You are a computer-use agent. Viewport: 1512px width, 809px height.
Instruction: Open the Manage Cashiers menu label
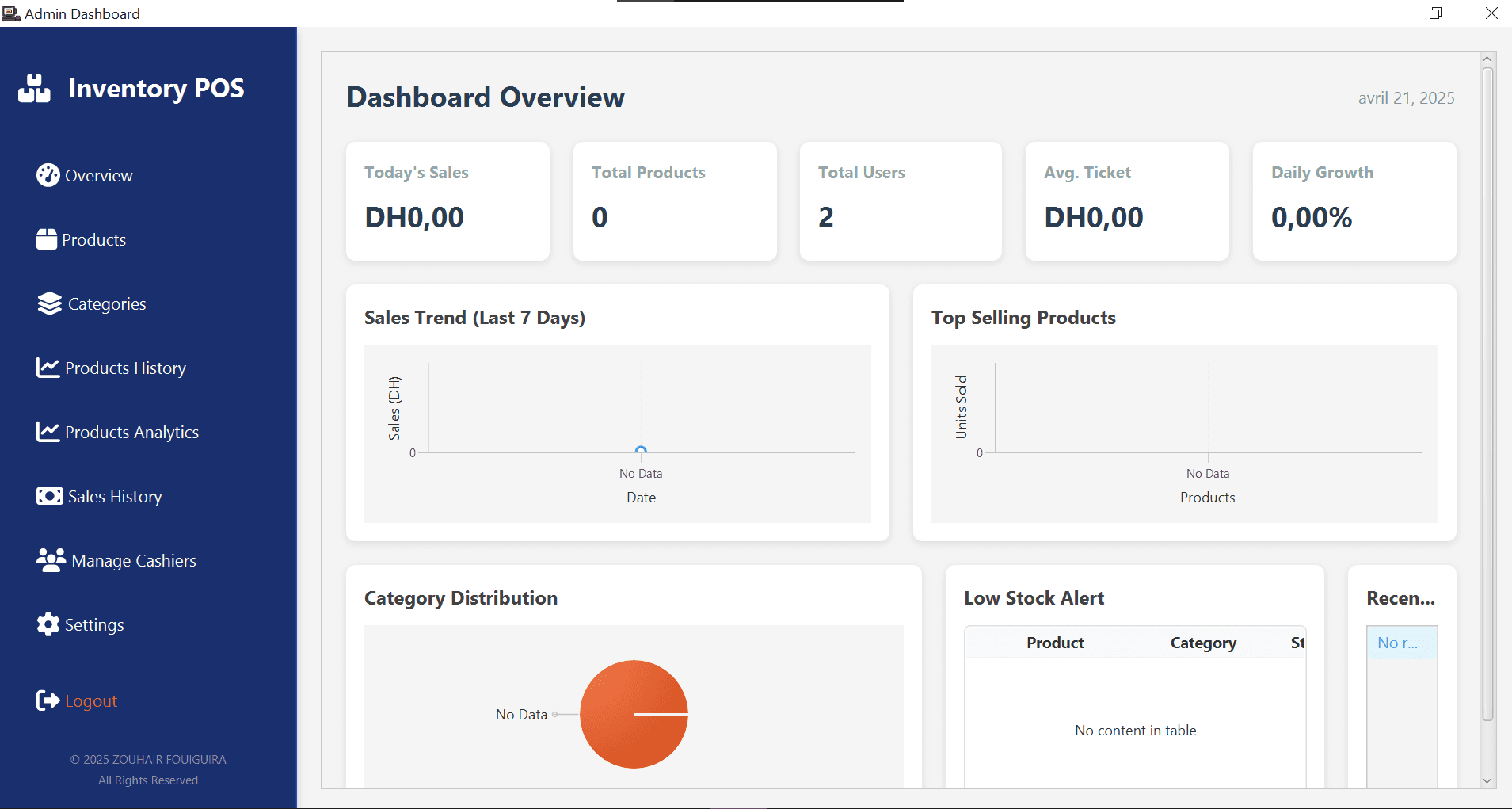coord(134,561)
